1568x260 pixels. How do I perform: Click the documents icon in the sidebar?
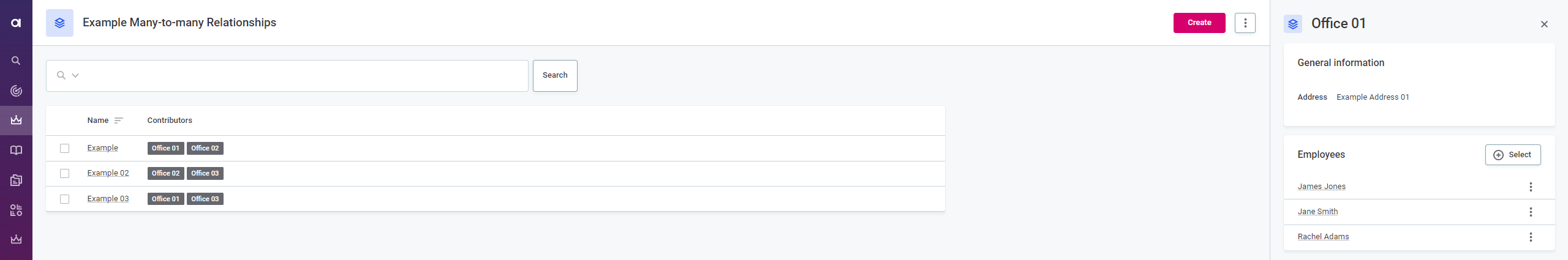pyautogui.click(x=16, y=180)
